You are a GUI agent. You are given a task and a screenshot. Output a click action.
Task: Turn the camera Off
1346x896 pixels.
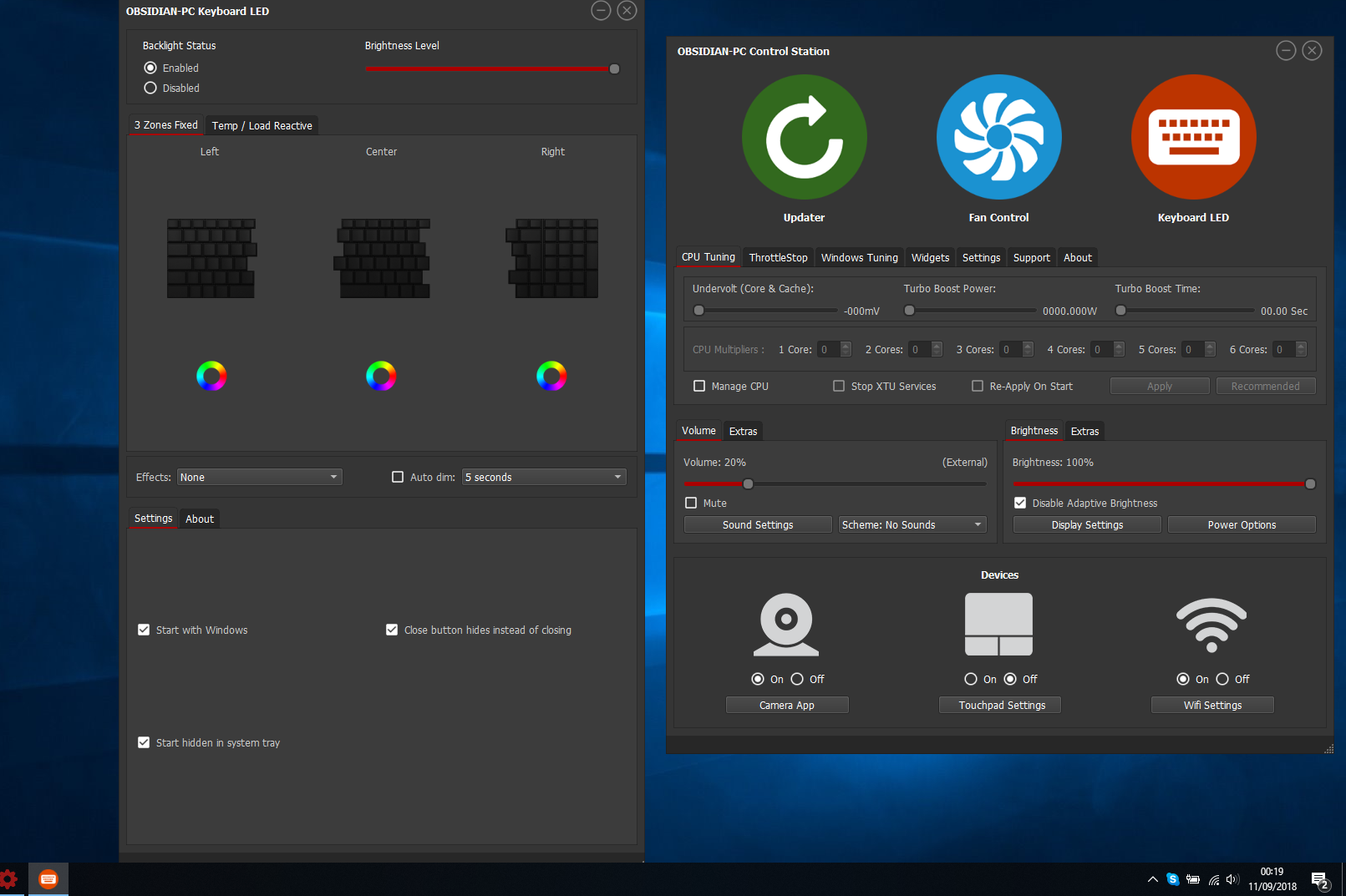(x=797, y=679)
